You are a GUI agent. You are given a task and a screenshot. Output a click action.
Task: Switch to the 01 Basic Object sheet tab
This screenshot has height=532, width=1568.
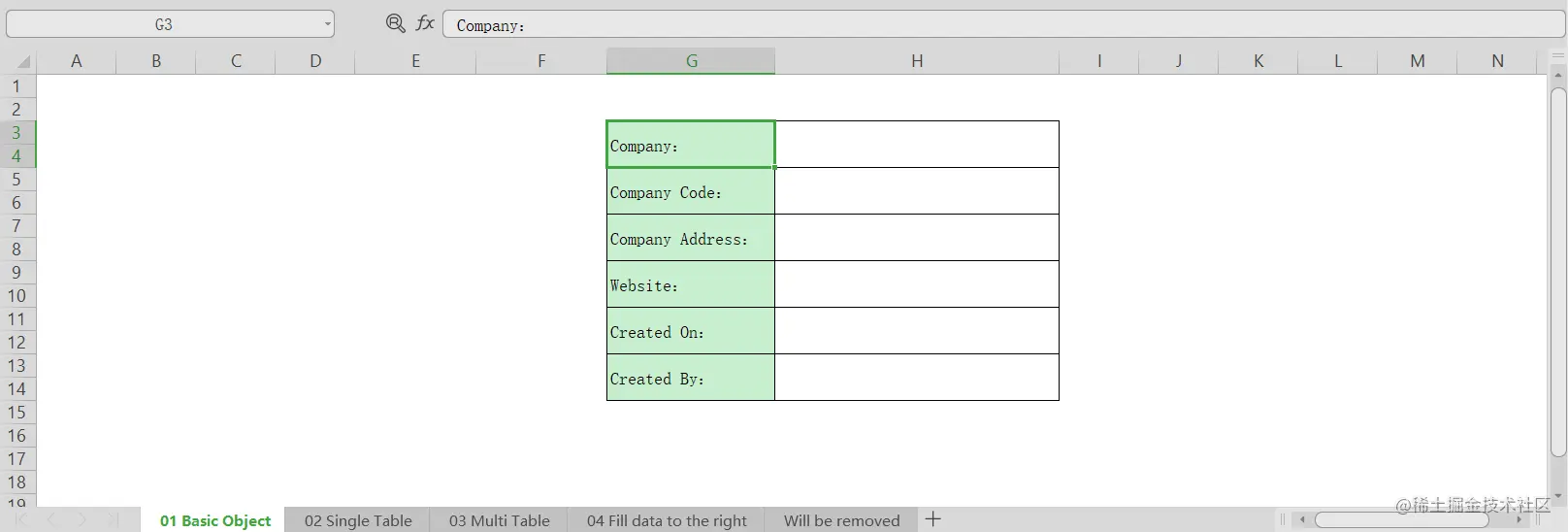[x=214, y=520]
